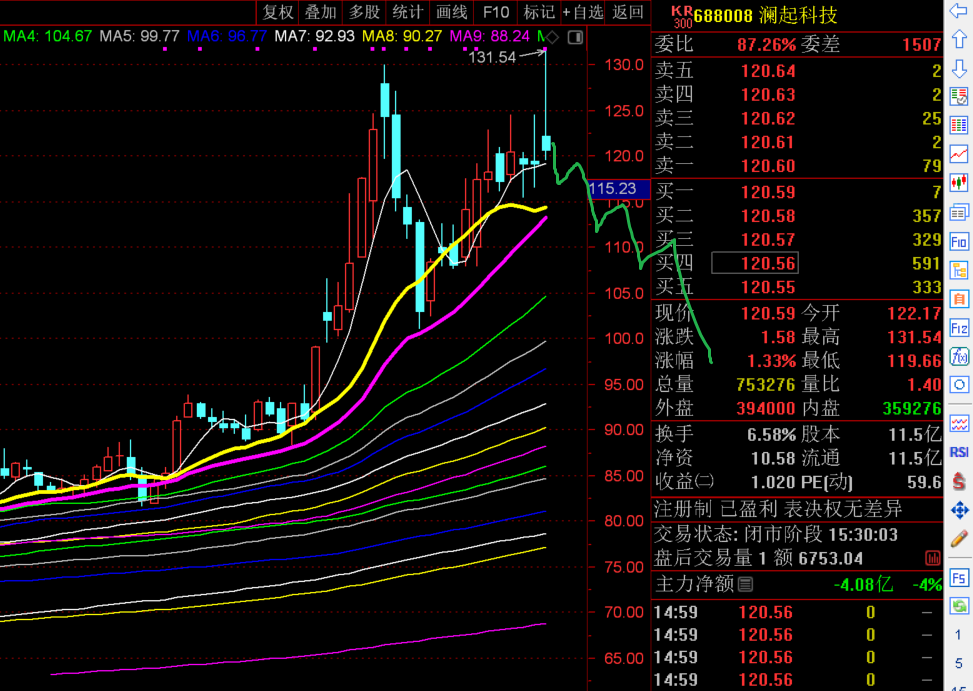Click the 复权 toolbar tab
The image size is (973, 691).
(277, 12)
